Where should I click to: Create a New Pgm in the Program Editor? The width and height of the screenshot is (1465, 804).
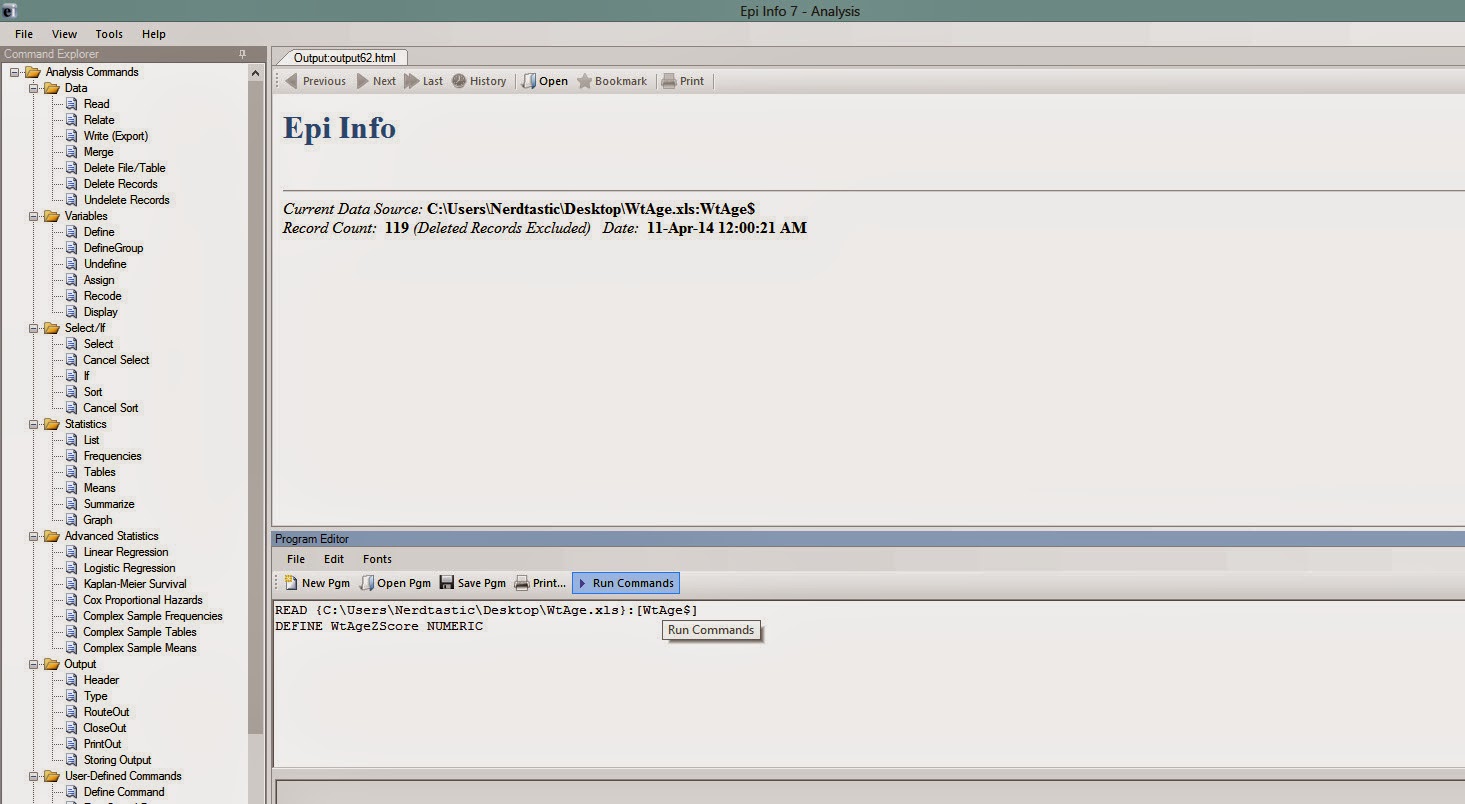point(317,583)
